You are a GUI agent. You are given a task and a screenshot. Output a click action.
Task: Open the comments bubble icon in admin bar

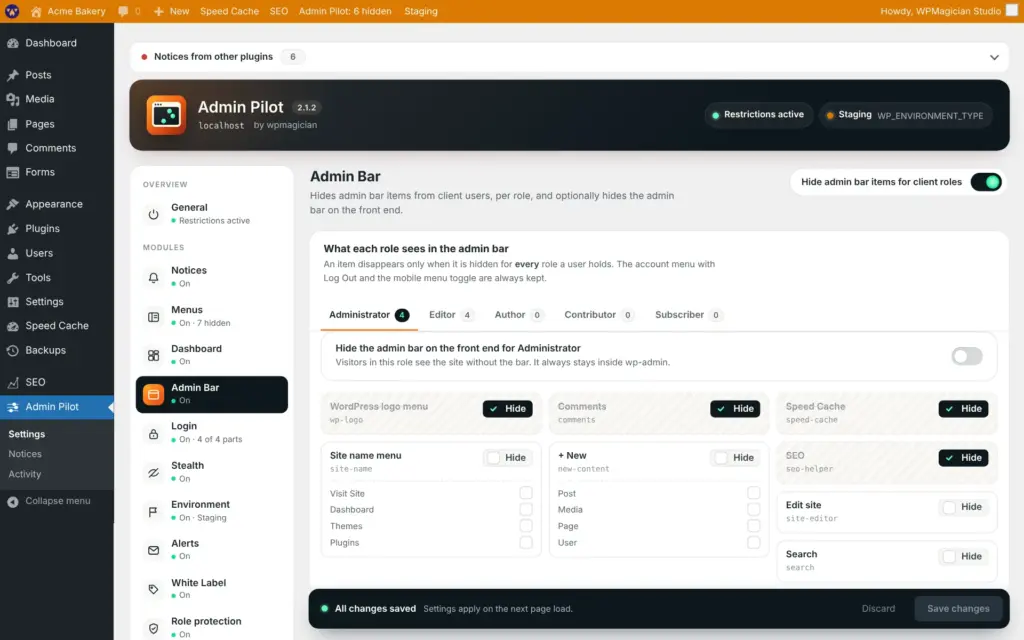(x=123, y=11)
